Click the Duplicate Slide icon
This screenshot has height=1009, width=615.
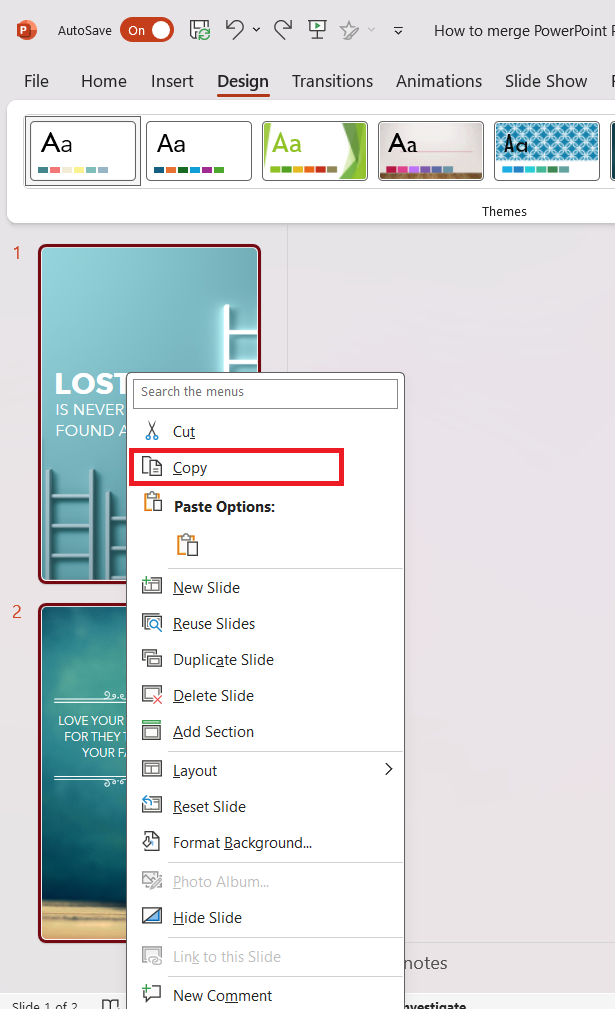[x=152, y=658]
